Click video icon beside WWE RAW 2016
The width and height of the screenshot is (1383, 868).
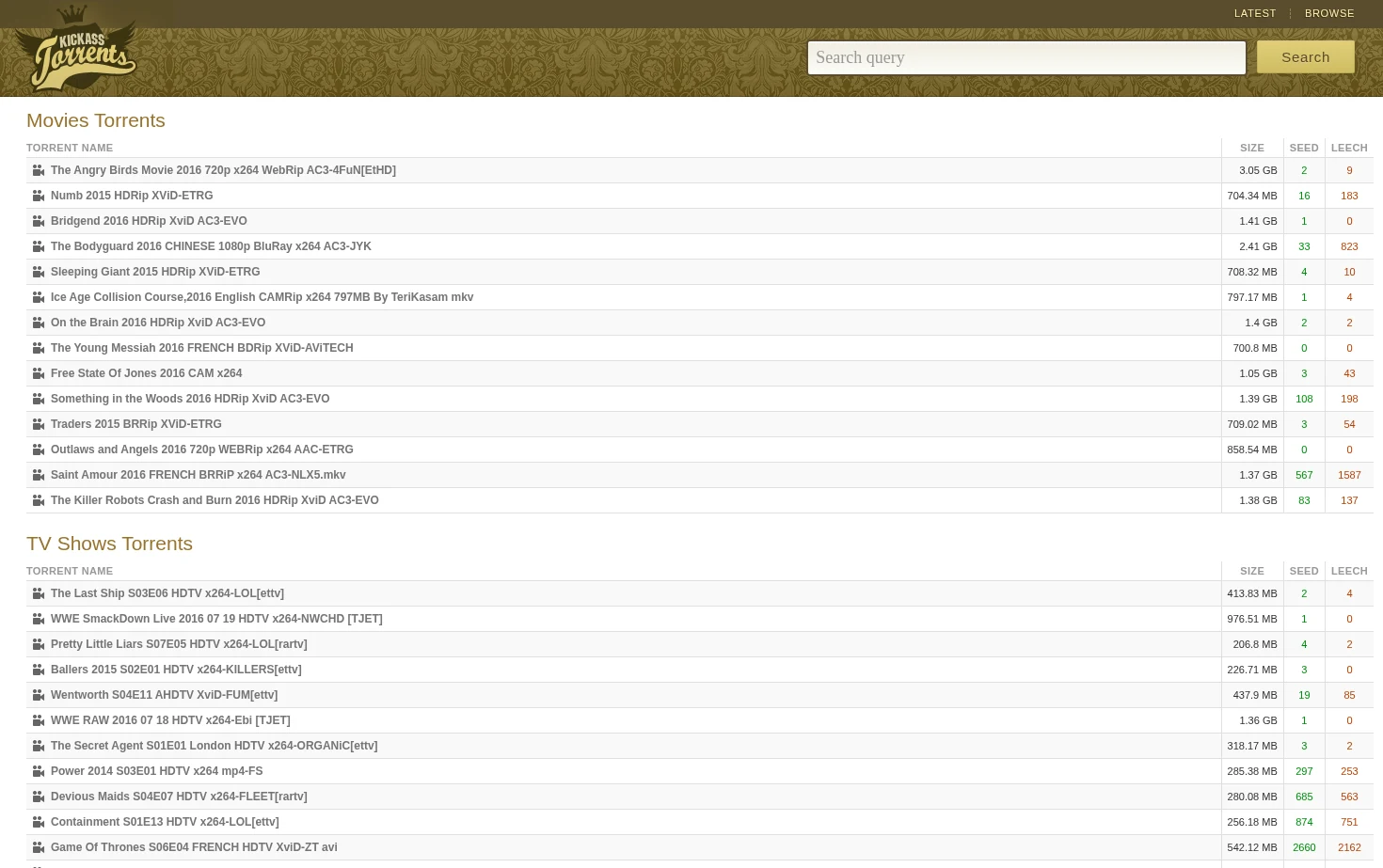point(39,720)
